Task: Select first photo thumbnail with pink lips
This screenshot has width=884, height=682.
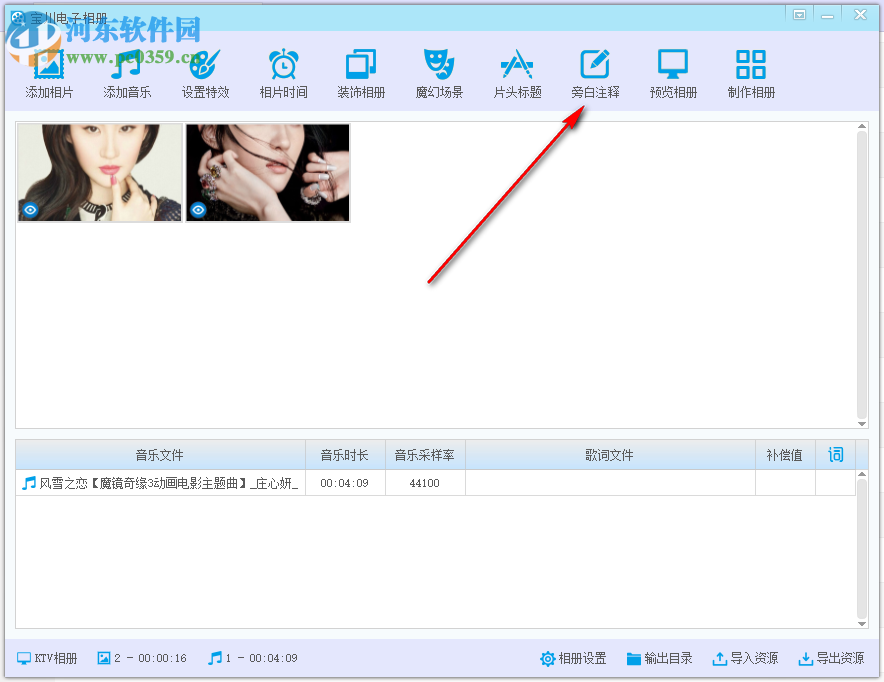Action: pos(100,172)
